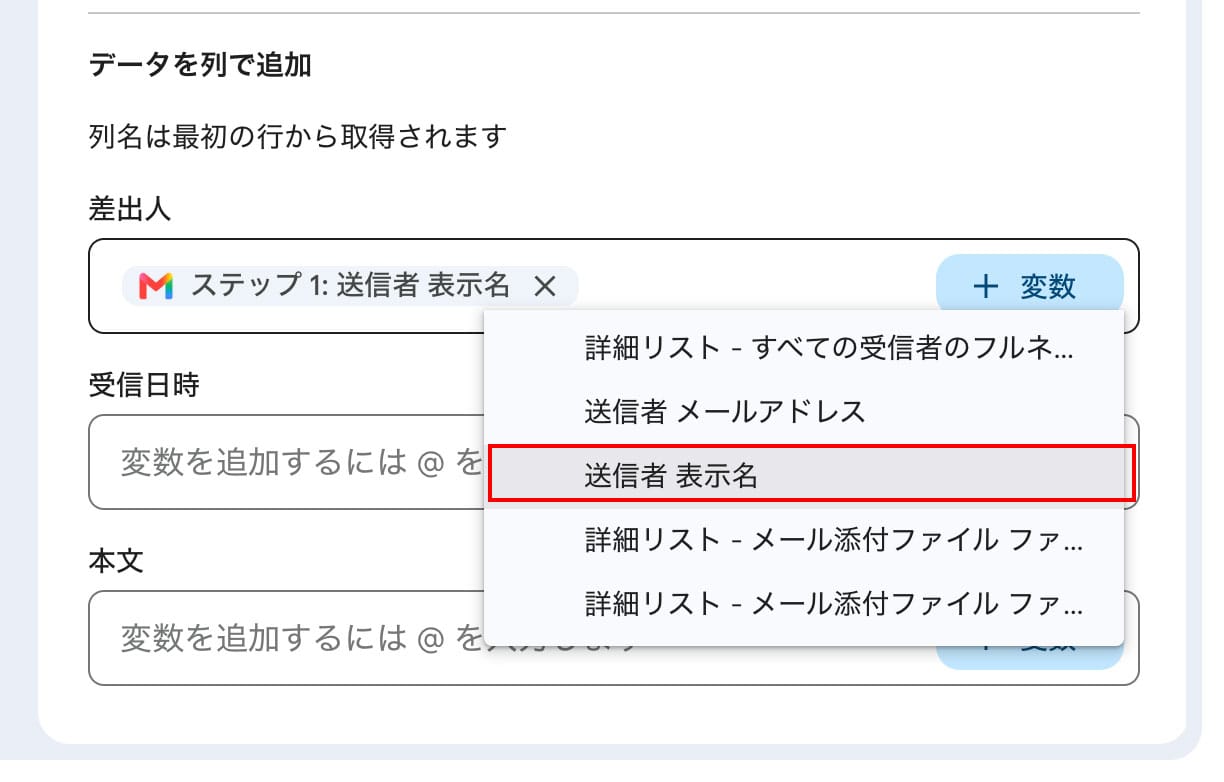The height and width of the screenshot is (782, 1224).
Task: Click the ステップ 1: 送信者 表示名 chip text
Action: [350, 287]
